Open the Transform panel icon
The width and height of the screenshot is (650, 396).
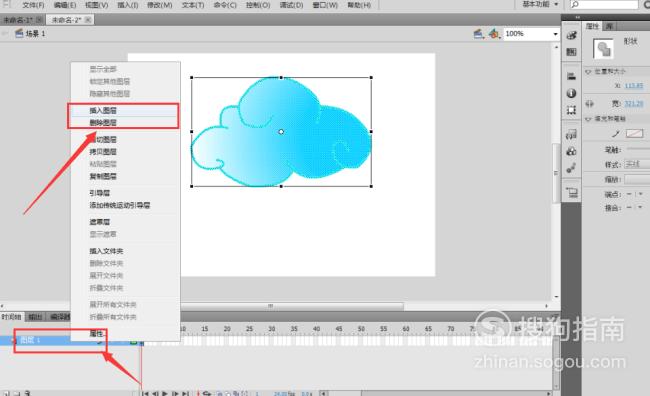tap(572, 110)
